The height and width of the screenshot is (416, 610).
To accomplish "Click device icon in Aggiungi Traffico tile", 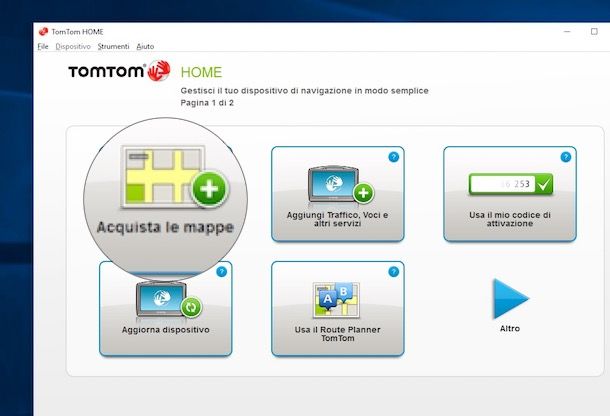I will [x=340, y=184].
